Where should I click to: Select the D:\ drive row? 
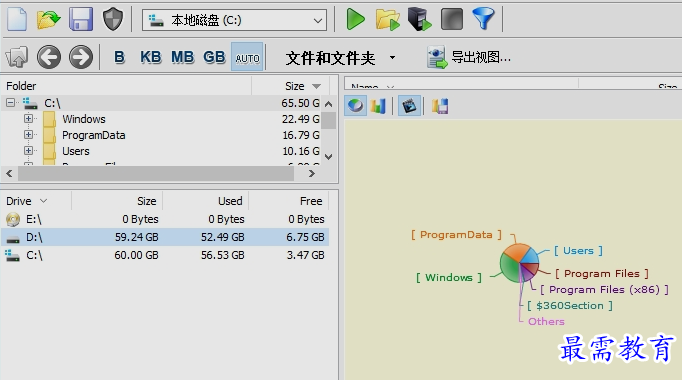coord(165,237)
